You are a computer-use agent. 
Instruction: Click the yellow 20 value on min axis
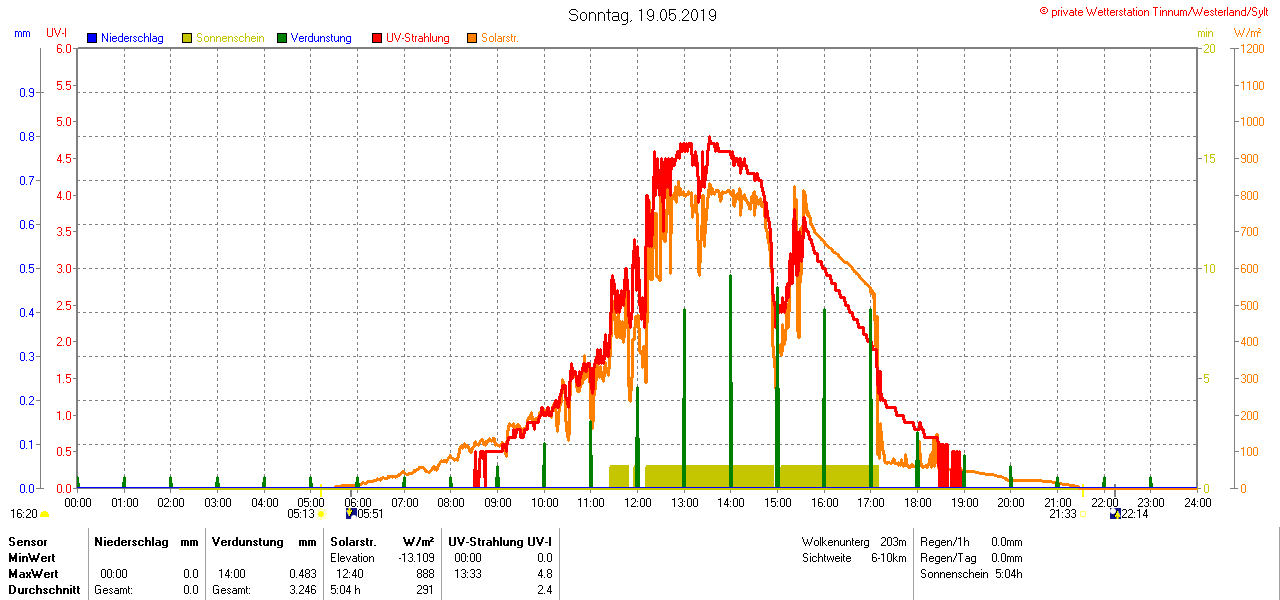1208,48
